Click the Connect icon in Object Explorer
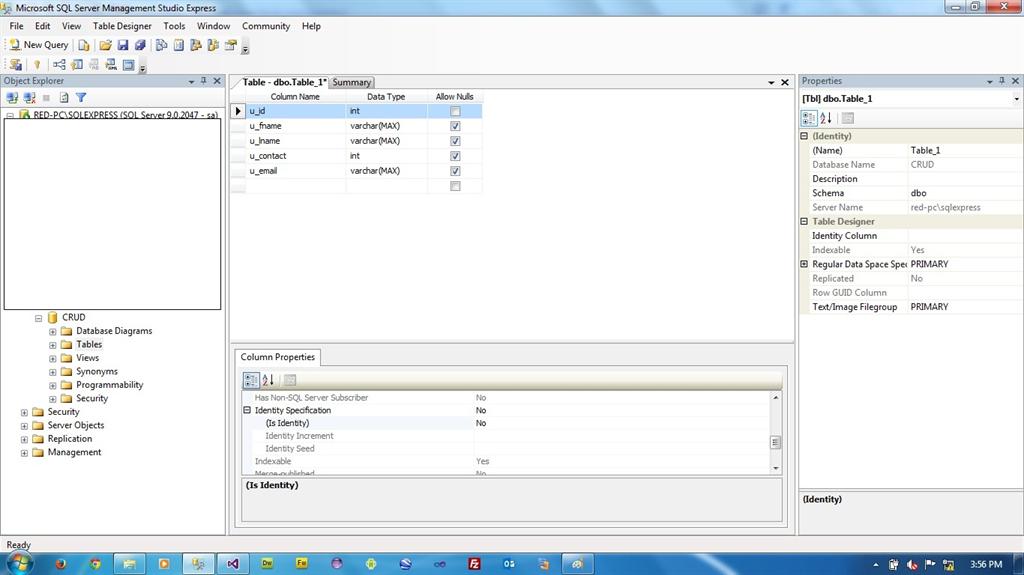This screenshot has width=1024, height=575. tap(12, 97)
